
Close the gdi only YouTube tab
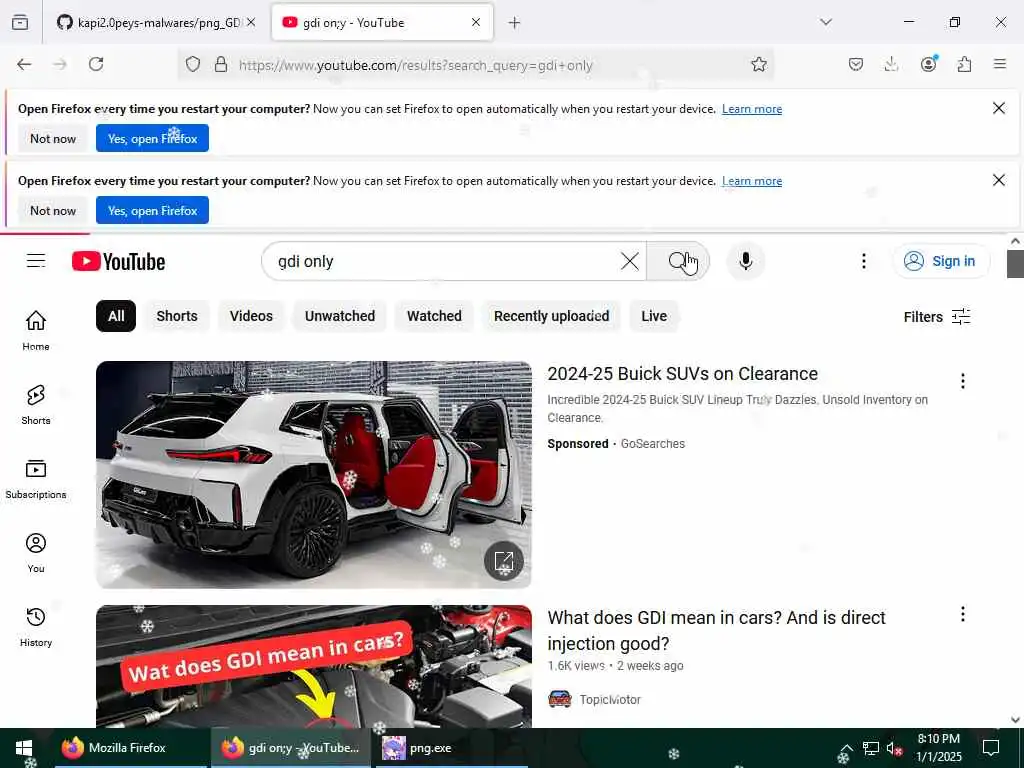pos(476,23)
